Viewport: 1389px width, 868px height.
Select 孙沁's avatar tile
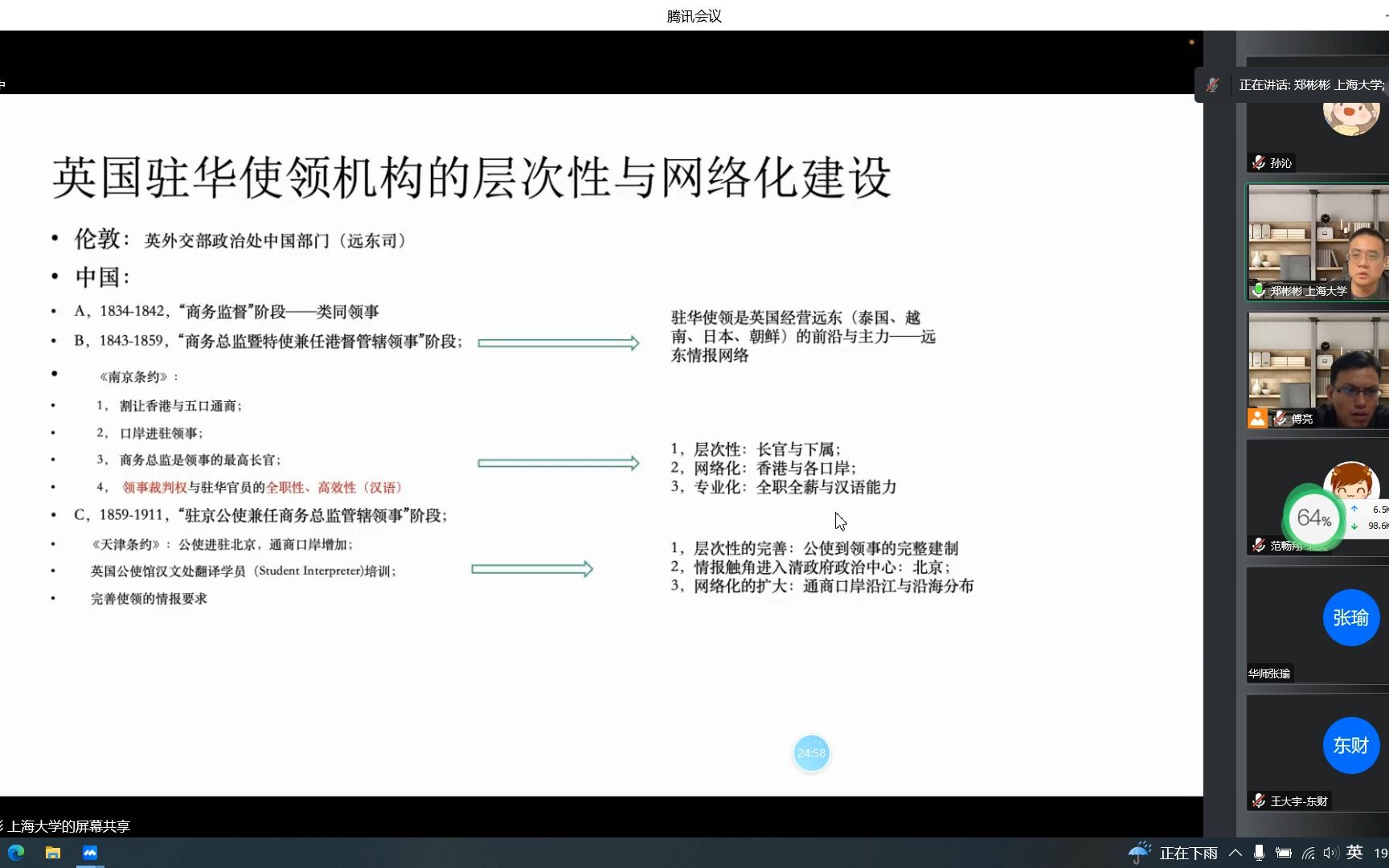(1317, 115)
